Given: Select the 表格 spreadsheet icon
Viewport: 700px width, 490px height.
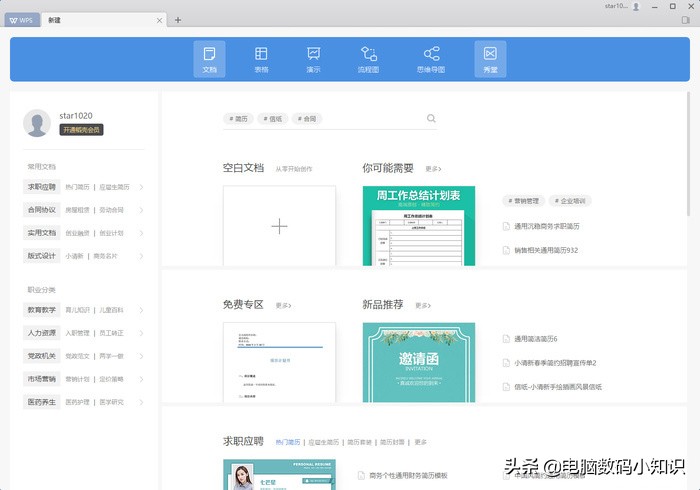Looking at the screenshot, I should tap(261, 59).
